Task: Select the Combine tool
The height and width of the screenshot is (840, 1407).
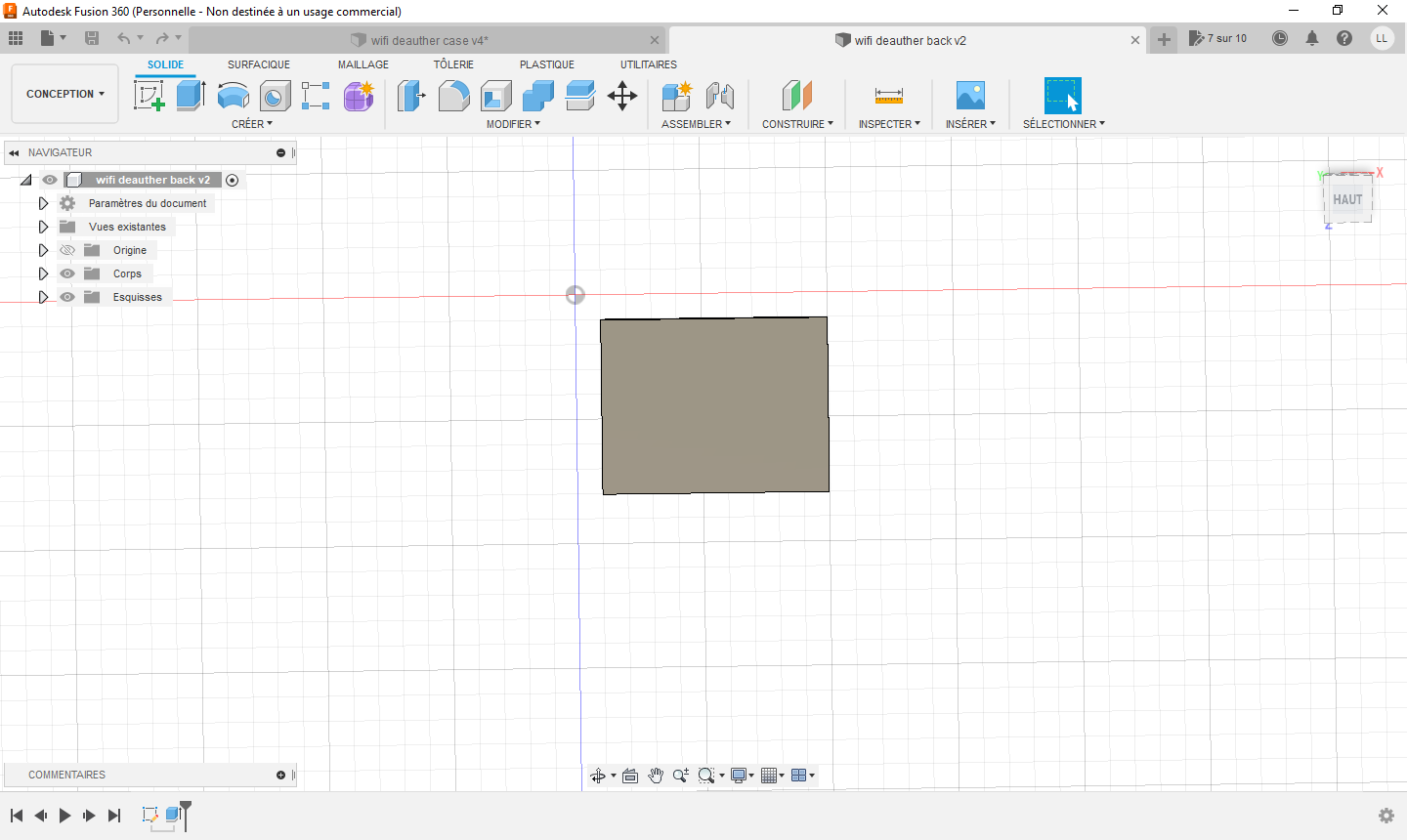Action: (538, 96)
